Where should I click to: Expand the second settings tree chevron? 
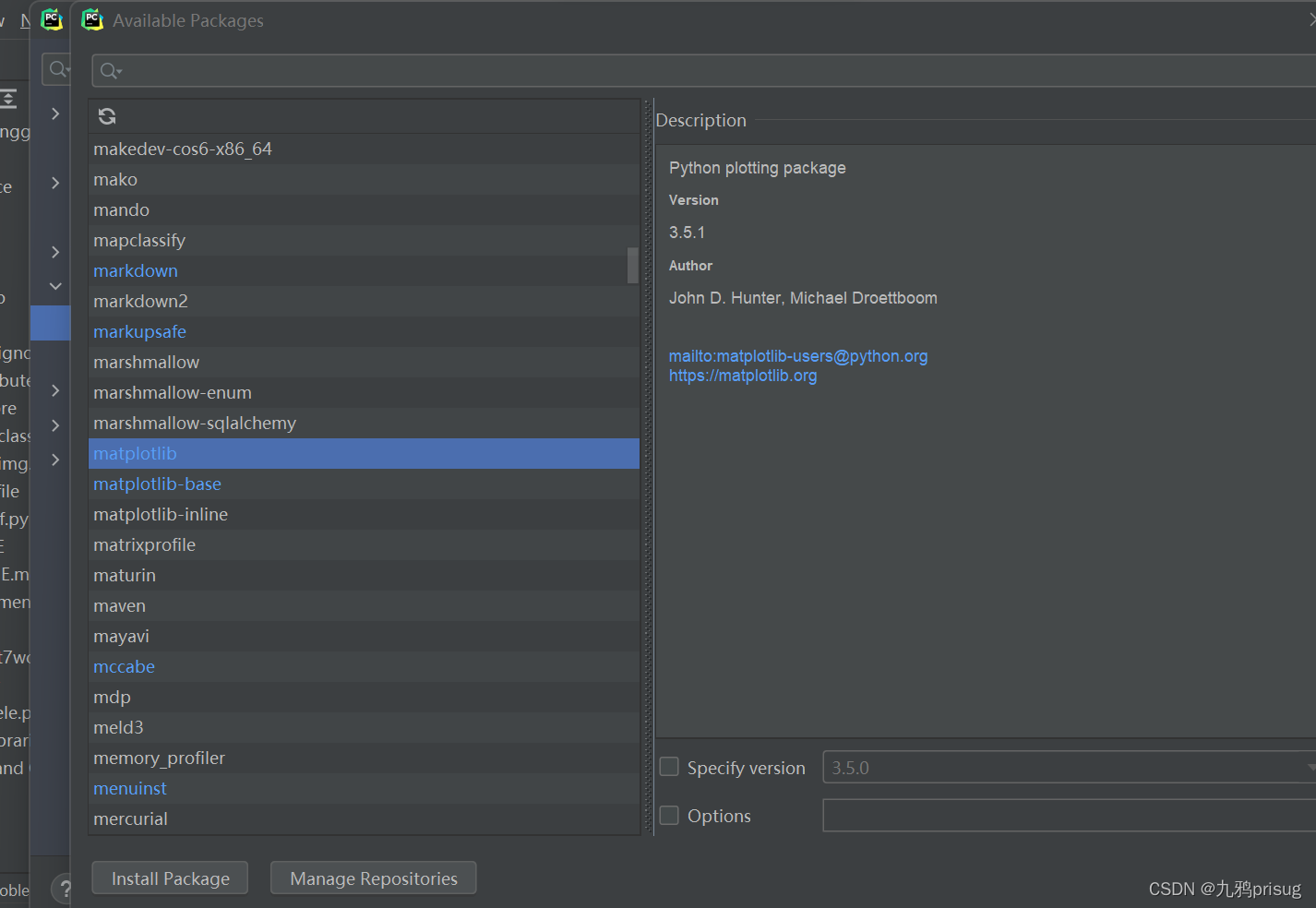(x=55, y=183)
